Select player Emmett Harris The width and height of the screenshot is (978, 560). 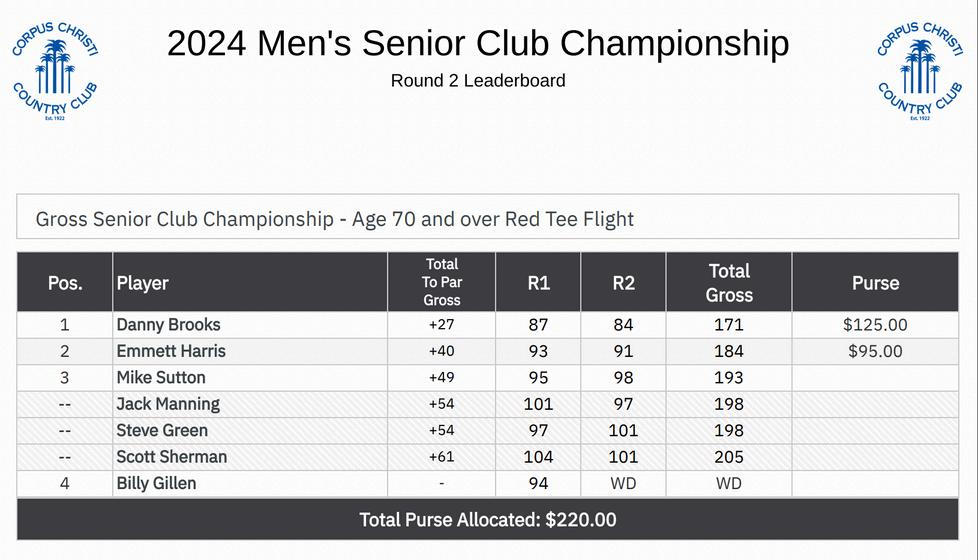point(171,351)
